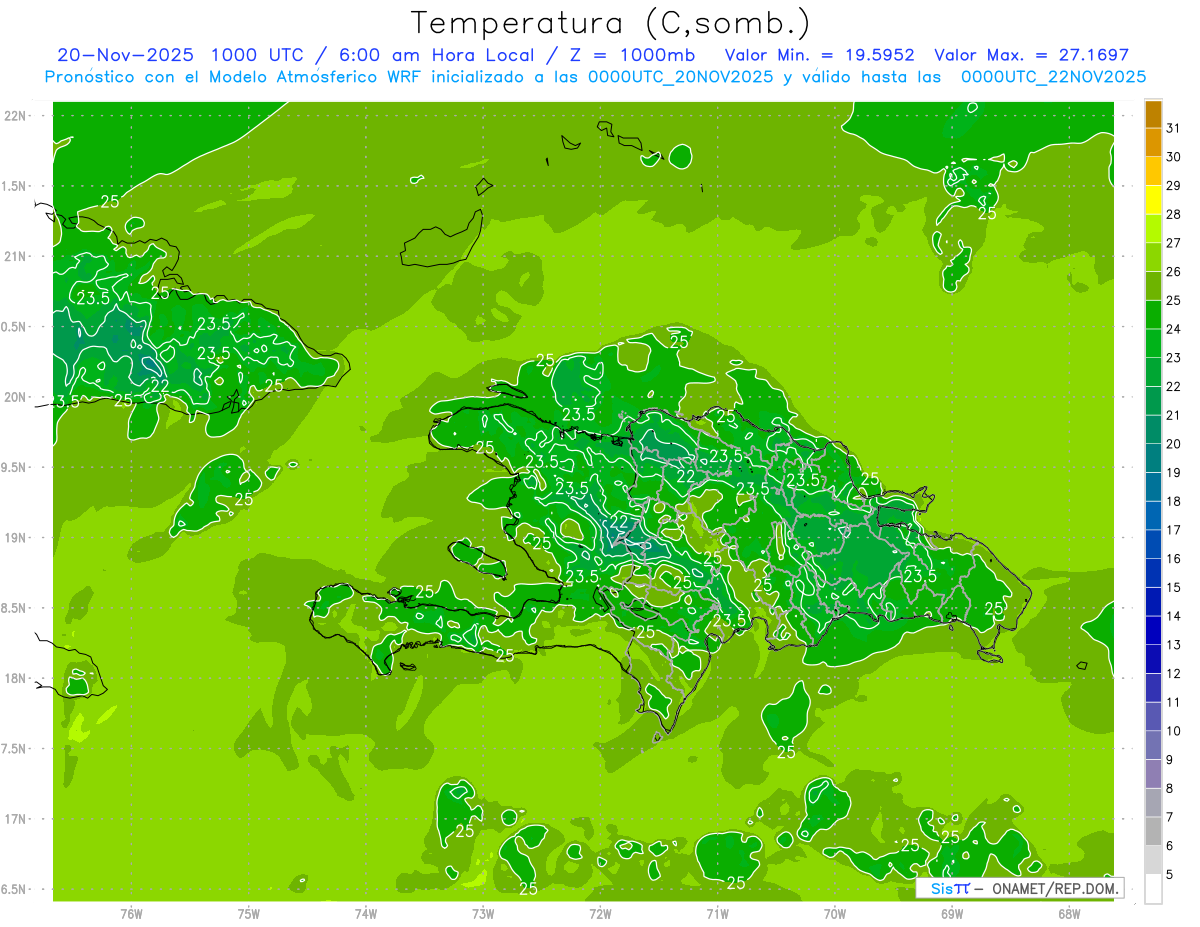Viewport: 1200px width, 927px height.
Task: Pick the dark orange band above 31 in legend
Action: (x=1153, y=115)
